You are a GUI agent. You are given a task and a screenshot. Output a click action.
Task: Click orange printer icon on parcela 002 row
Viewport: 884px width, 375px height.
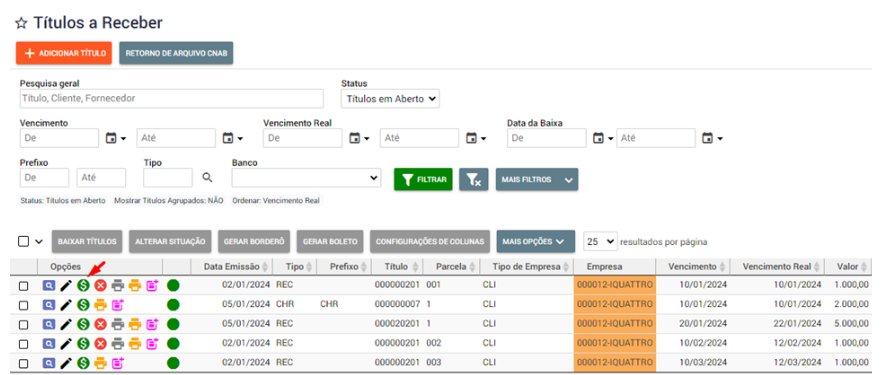pyautogui.click(x=135, y=343)
